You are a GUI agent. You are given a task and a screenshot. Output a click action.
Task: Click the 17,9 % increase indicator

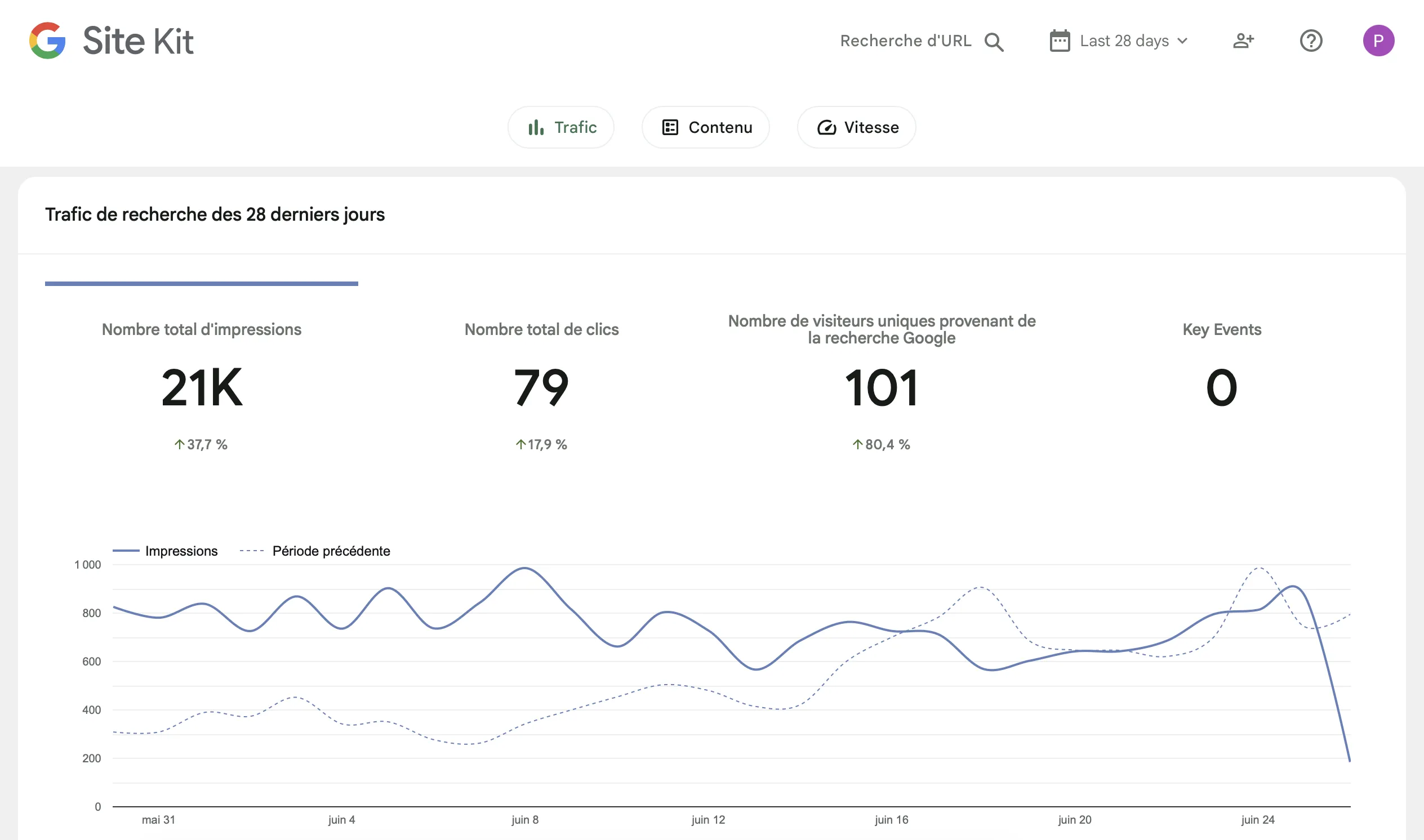[x=541, y=444]
